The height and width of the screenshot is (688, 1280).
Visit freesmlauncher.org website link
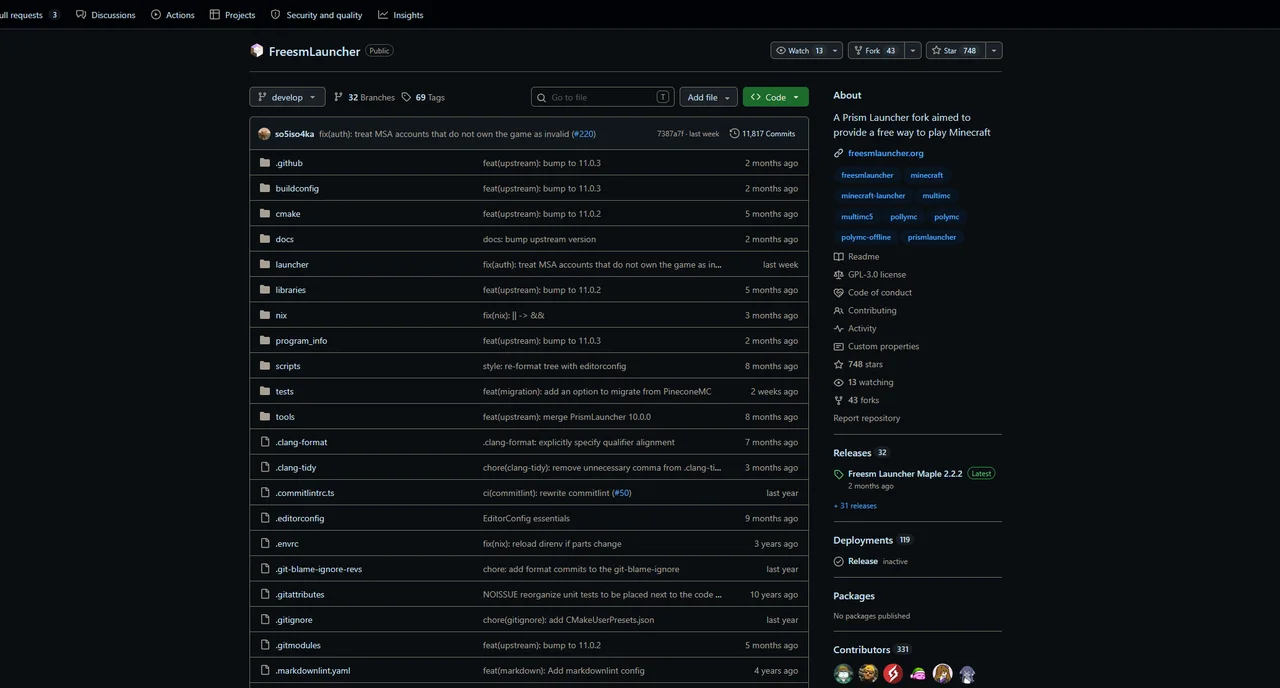(x=886, y=153)
